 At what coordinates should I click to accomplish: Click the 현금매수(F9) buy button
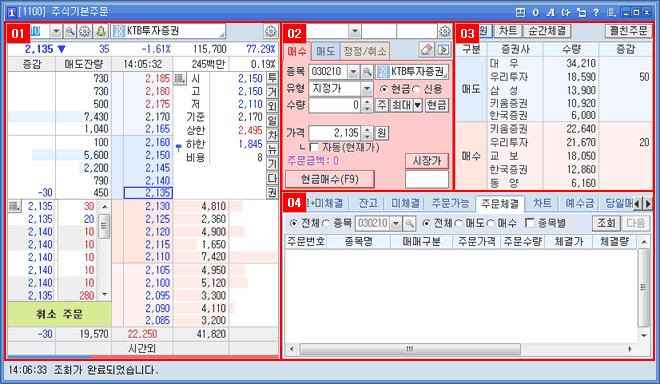[x=330, y=179]
